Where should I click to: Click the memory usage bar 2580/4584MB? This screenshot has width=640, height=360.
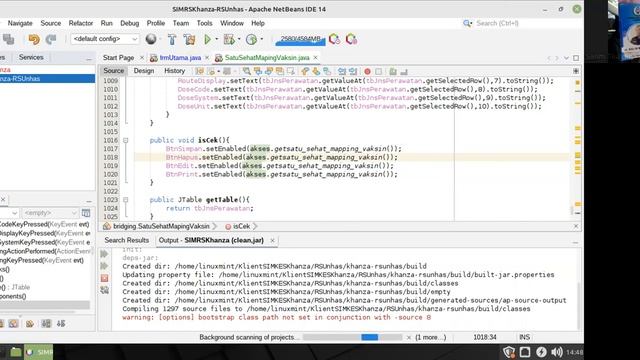coord(300,39)
